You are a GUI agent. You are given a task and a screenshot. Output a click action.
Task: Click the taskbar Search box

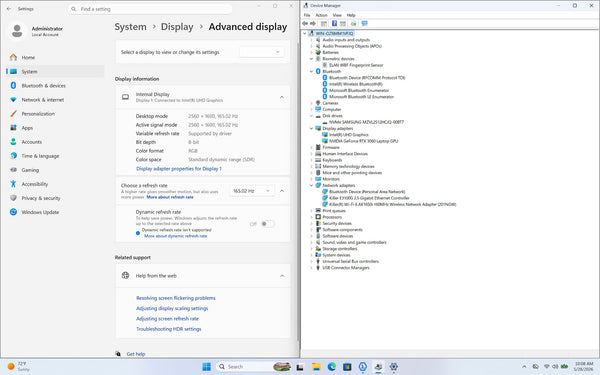(253, 367)
